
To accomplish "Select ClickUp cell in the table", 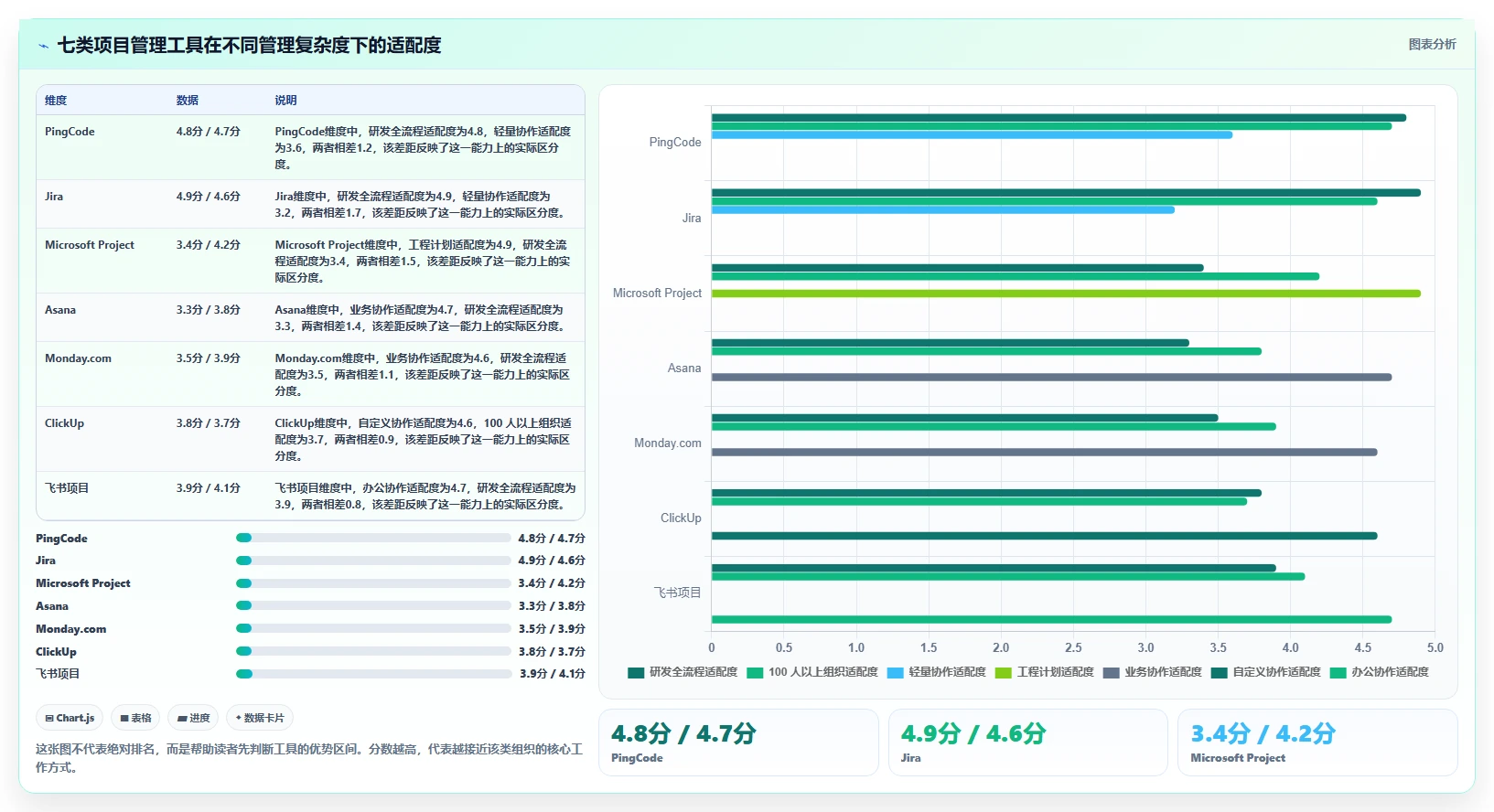I will pos(64,423).
